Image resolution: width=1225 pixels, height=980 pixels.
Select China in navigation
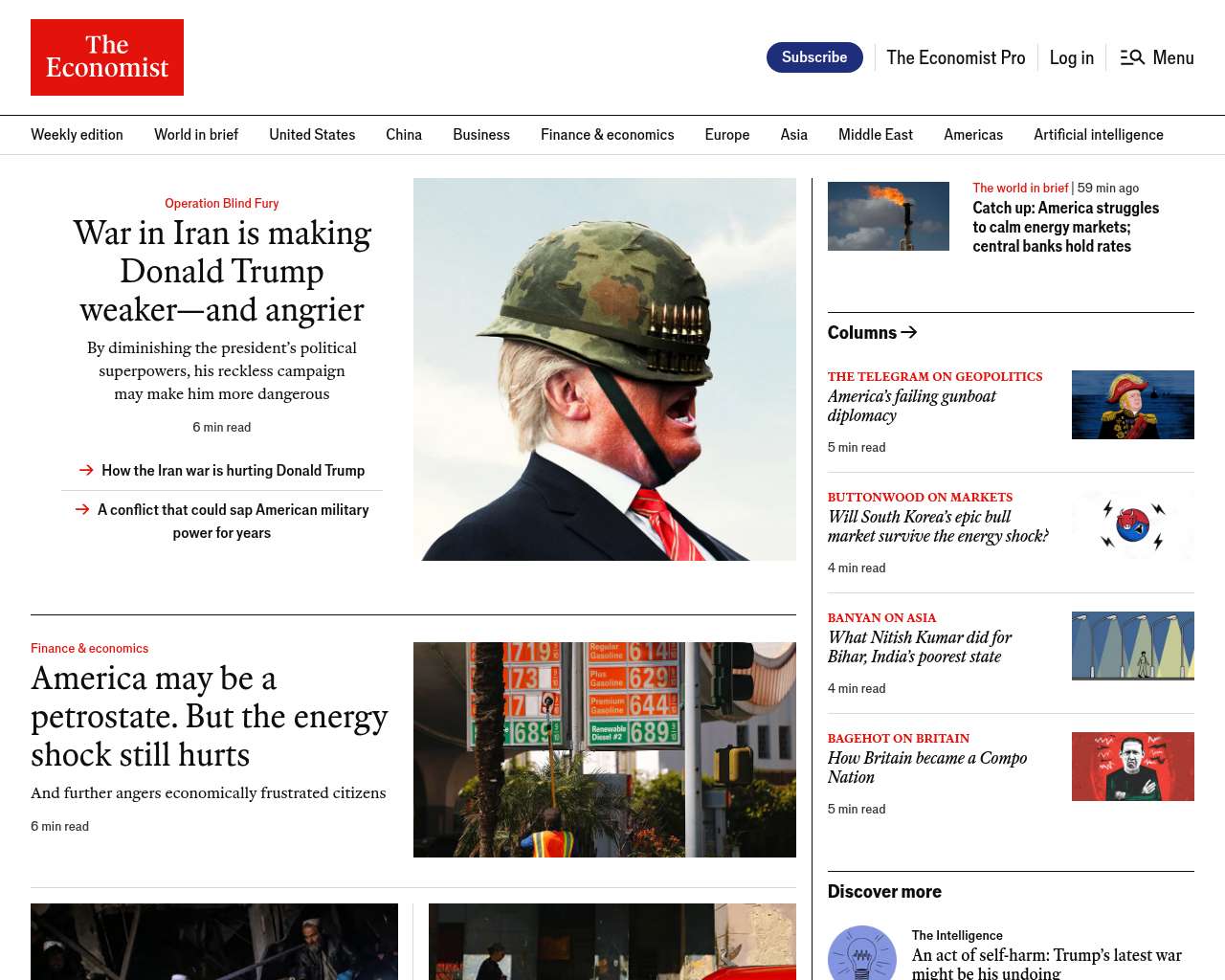pyautogui.click(x=404, y=135)
